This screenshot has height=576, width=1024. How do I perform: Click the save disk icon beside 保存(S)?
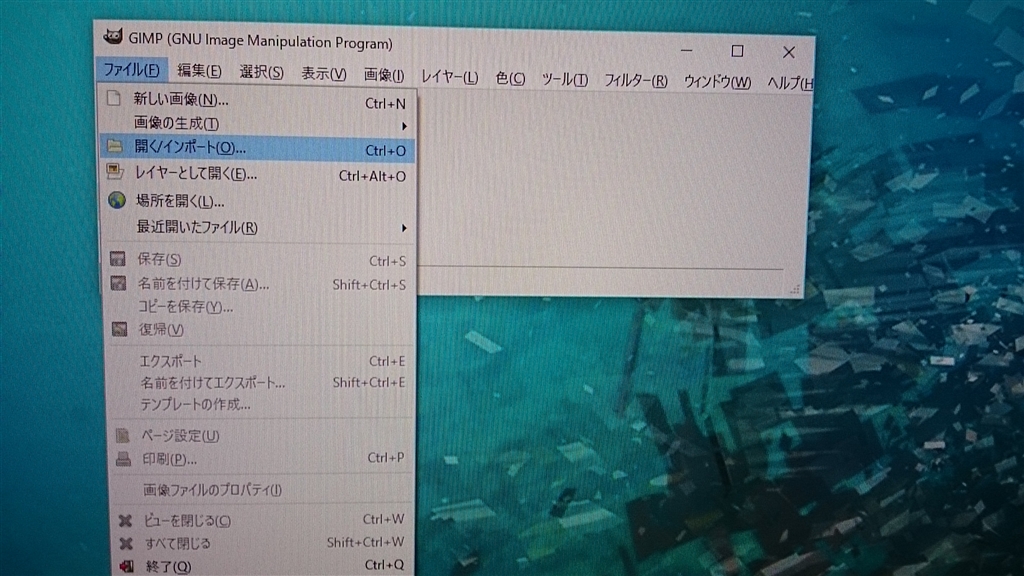pyautogui.click(x=118, y=259)
